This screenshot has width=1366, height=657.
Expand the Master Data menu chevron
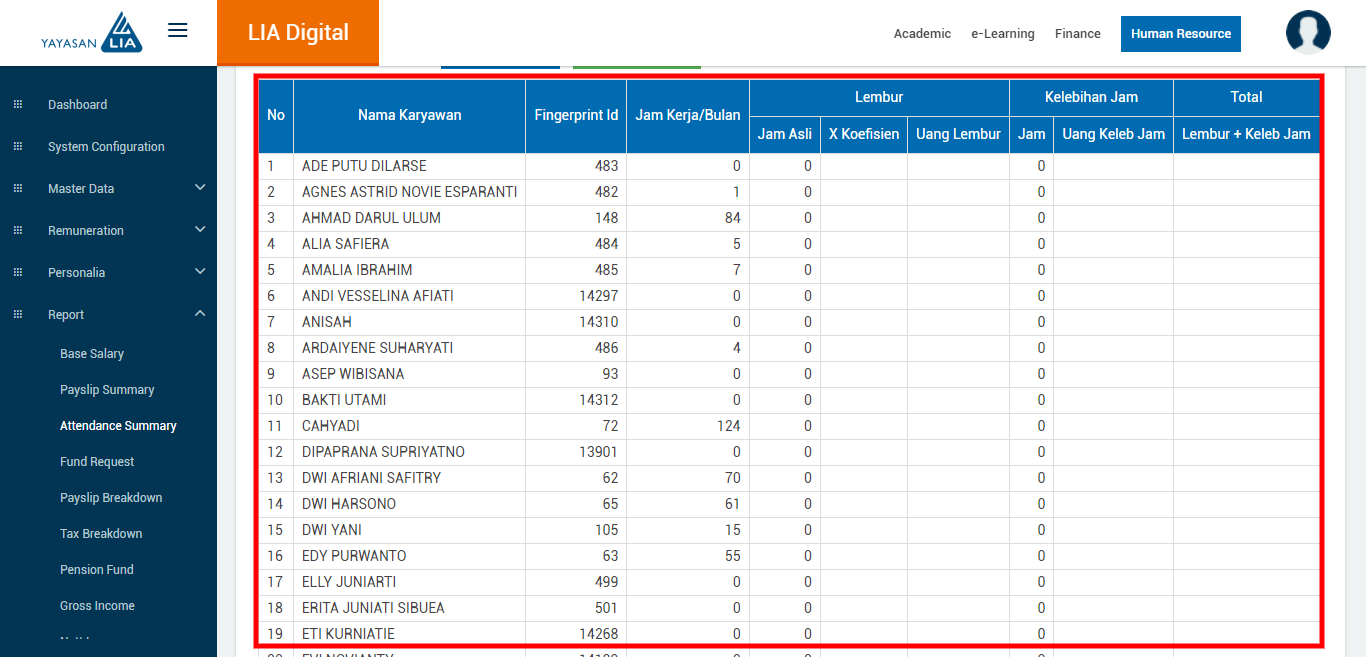[200, 188]
